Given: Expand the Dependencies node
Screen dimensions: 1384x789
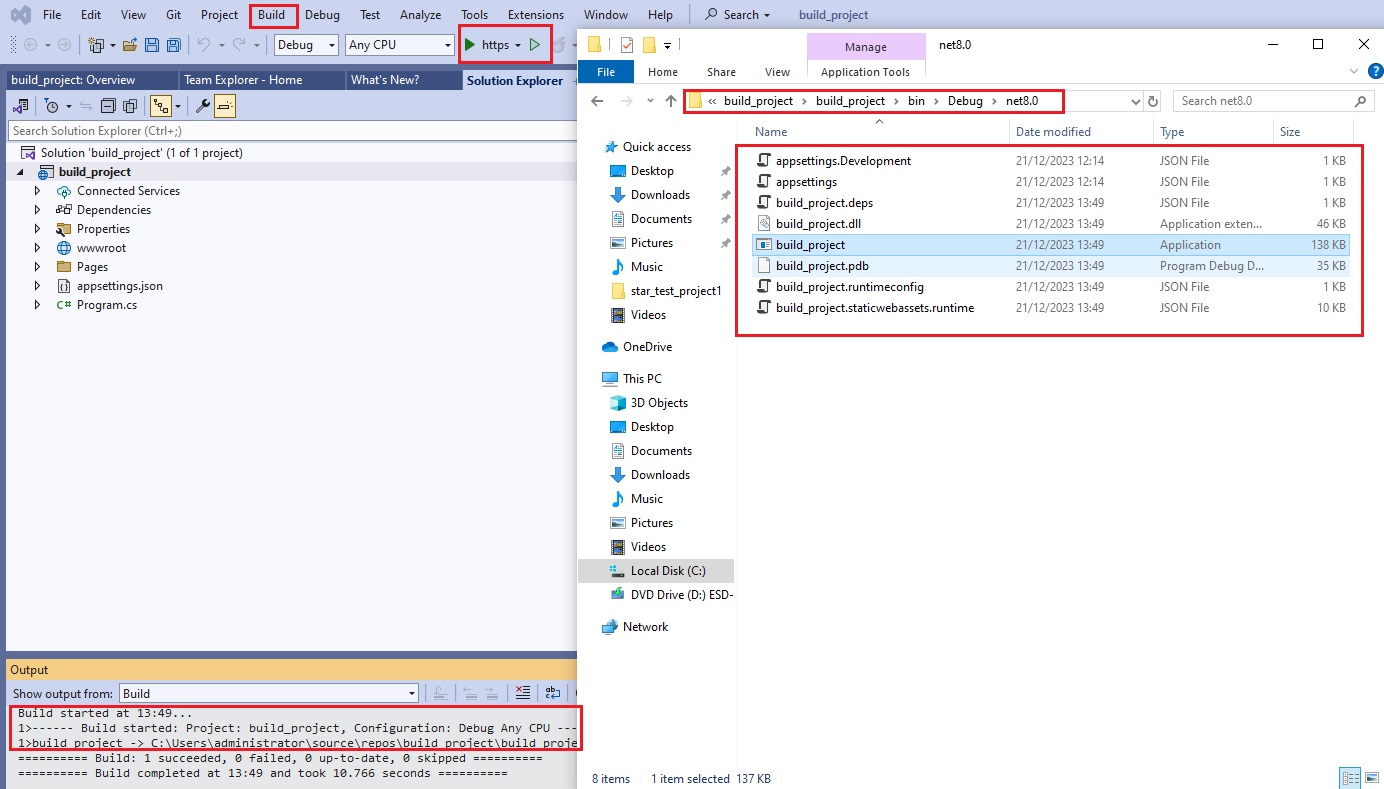Looking at the screenshot, I should coord(38,210).
